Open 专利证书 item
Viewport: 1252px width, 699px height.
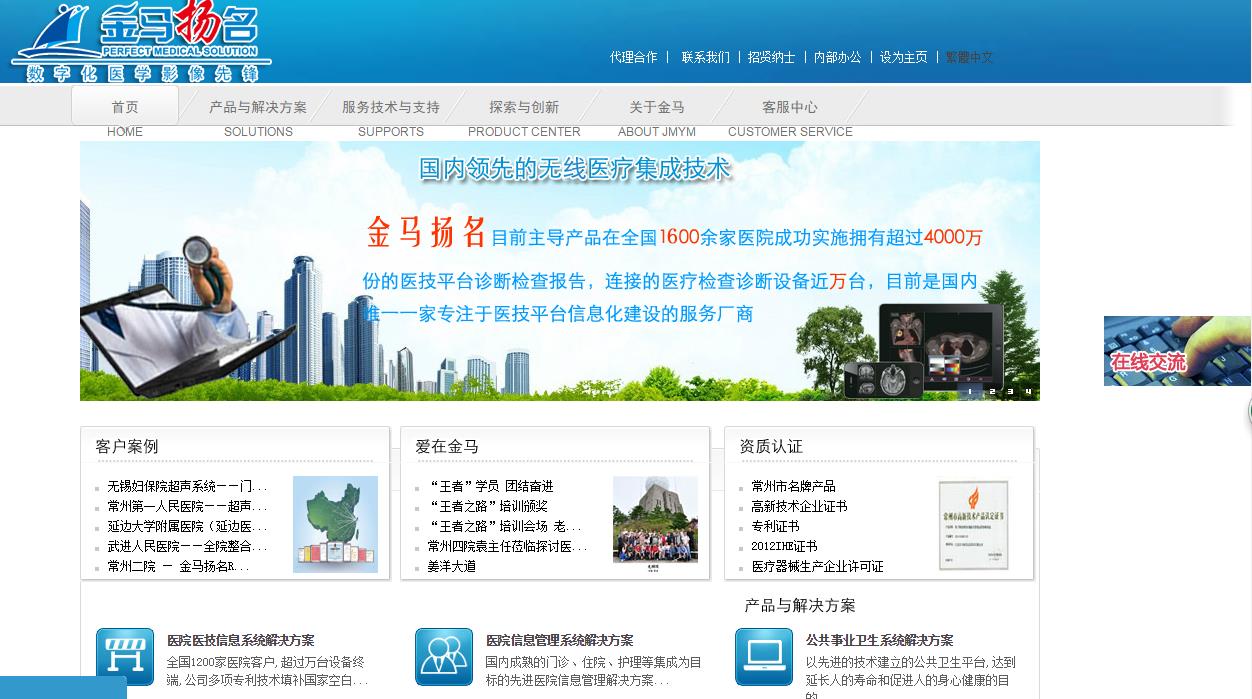775,526
